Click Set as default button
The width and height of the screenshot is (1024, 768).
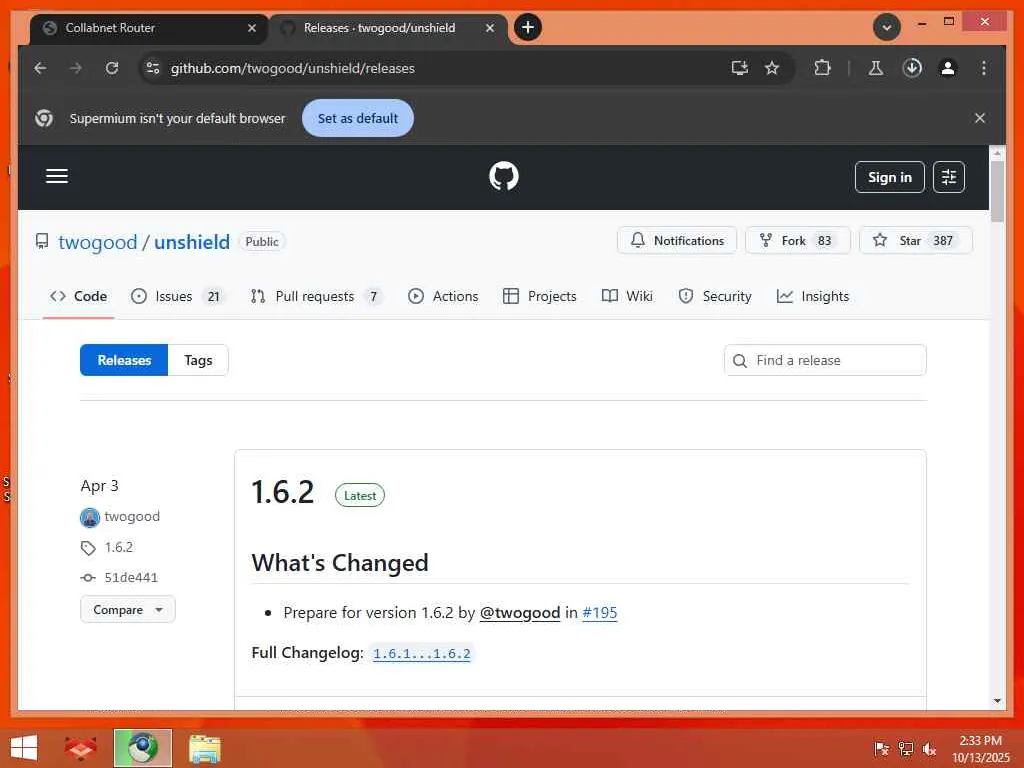click(x=358, y=118)
